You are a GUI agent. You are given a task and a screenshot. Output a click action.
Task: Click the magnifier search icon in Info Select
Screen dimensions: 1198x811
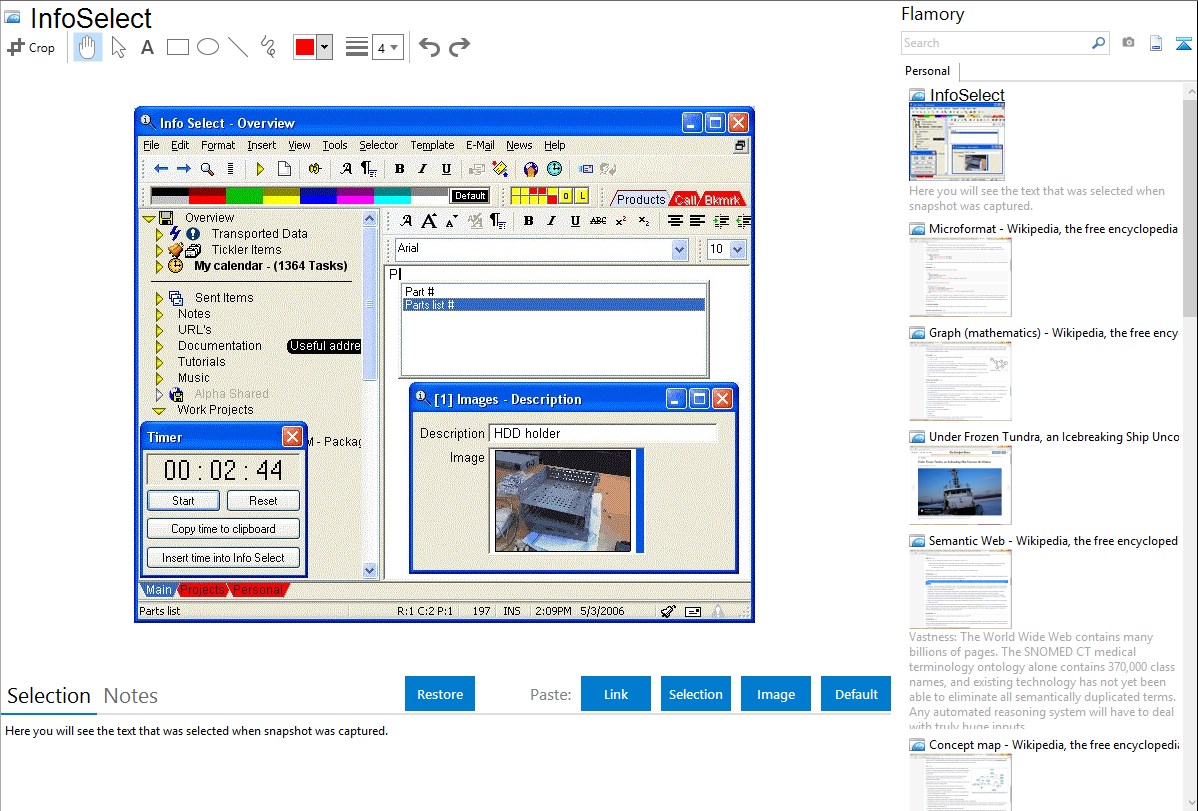coord(207,169)
